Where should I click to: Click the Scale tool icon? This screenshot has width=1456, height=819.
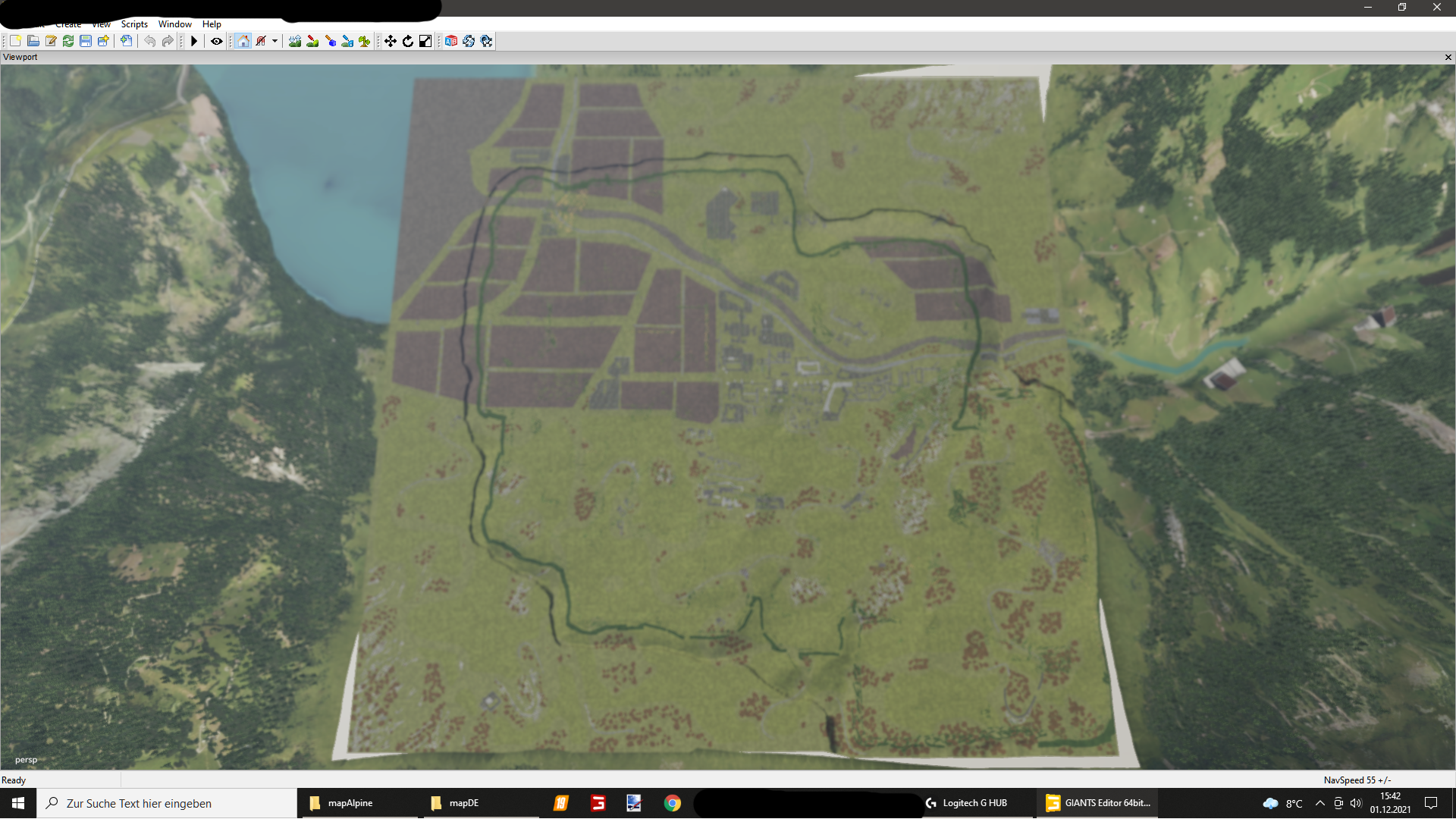coord(425,41)
